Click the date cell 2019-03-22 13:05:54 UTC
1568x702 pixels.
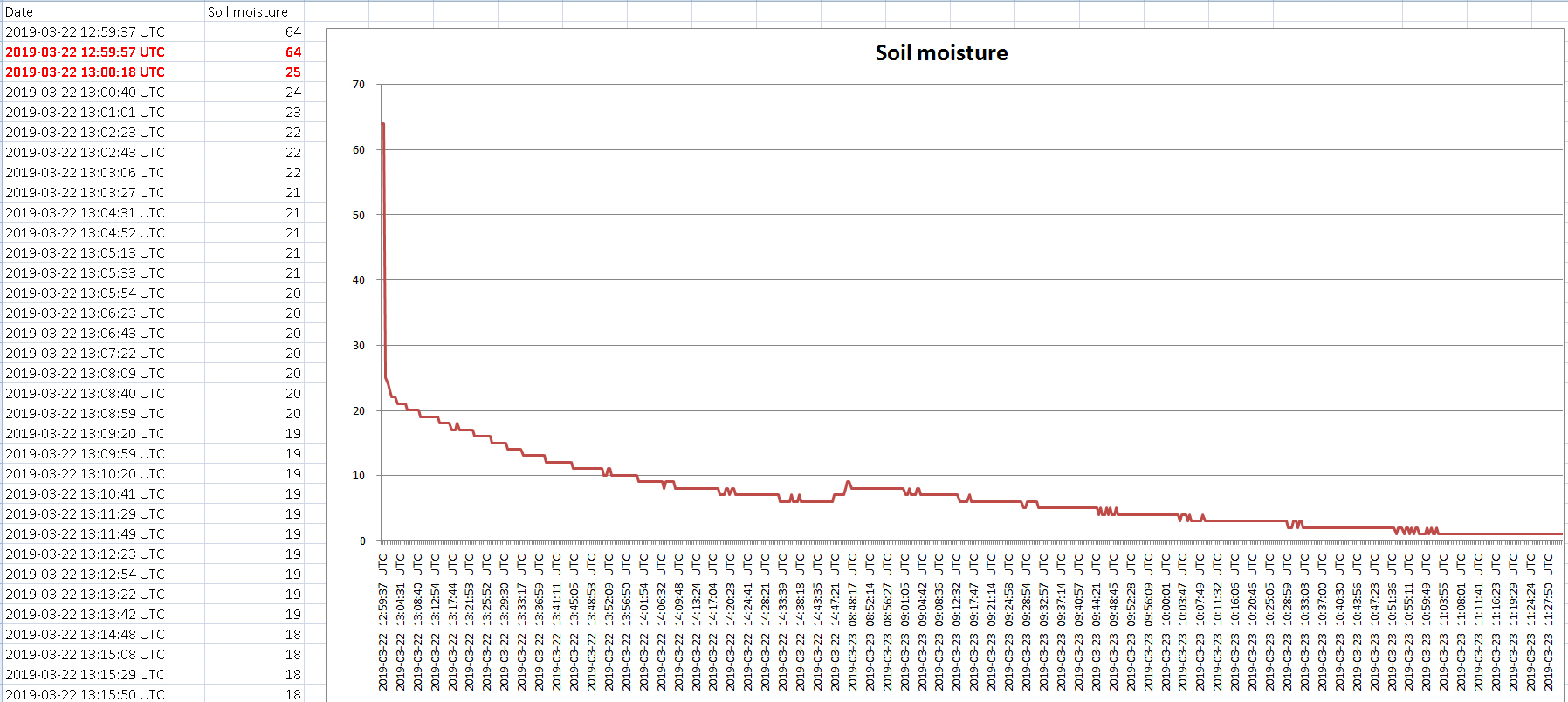[x=85, y=293]
